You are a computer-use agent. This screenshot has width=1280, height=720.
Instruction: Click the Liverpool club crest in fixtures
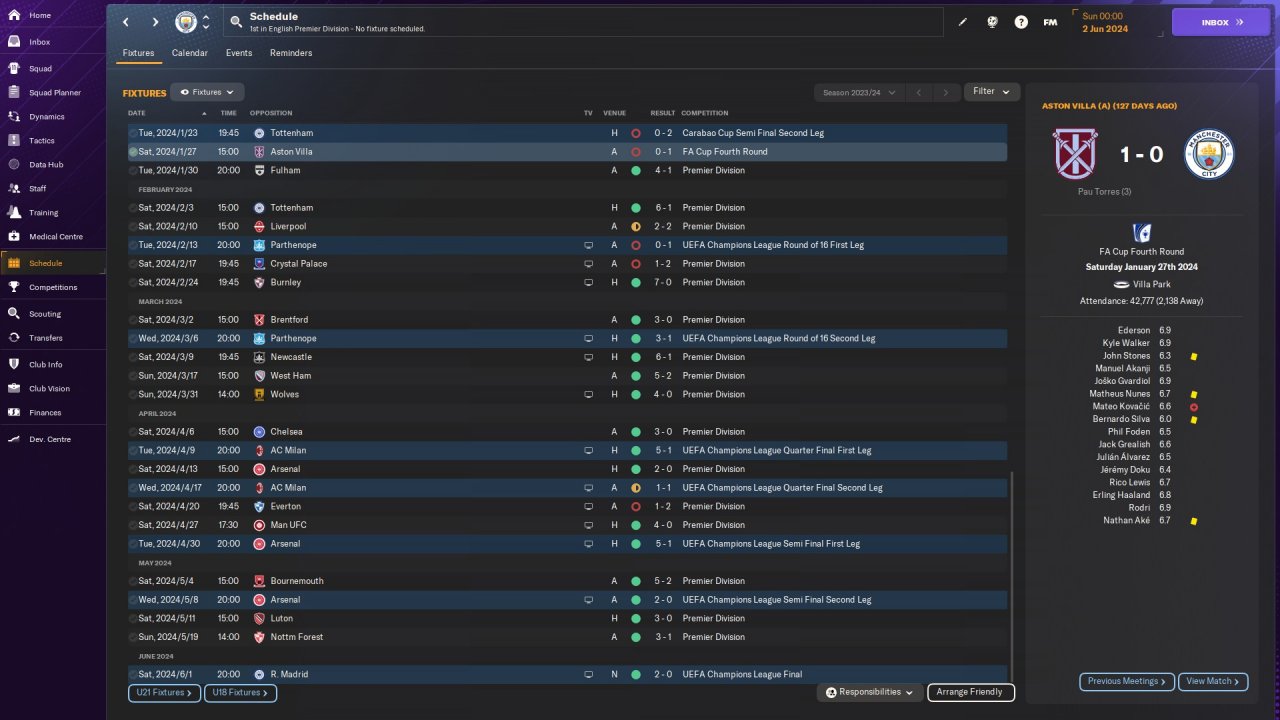click(x=259, y=226)
